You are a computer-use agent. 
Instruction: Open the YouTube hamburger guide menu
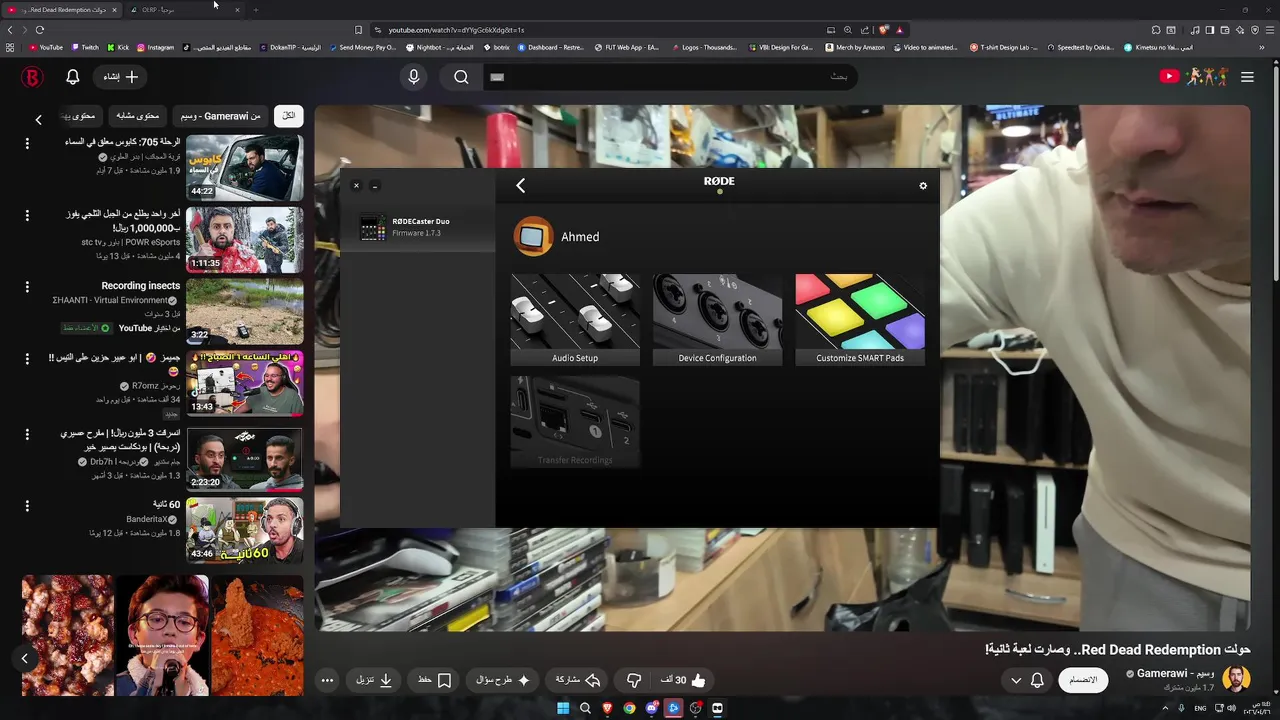pos(1247,77)
